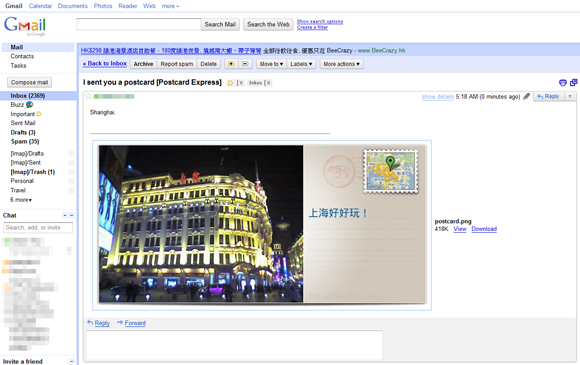Screen dimensions: 580x365
Task: Open Sent Mail folder
Action: (23, 123)
